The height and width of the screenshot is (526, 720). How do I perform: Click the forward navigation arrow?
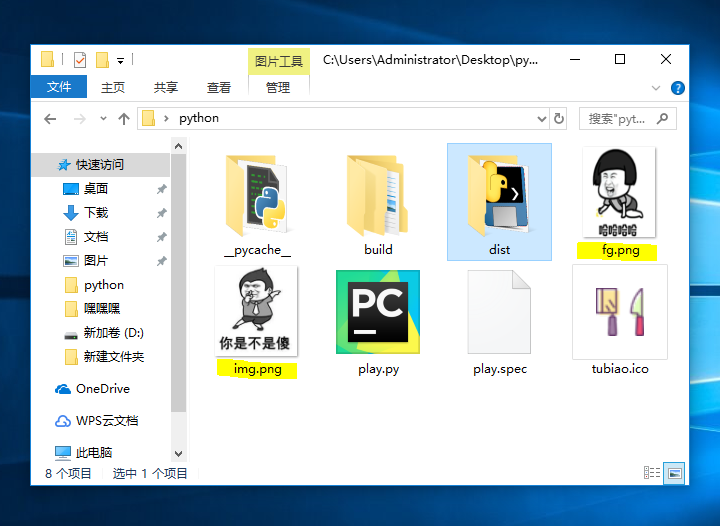point(79,119)
